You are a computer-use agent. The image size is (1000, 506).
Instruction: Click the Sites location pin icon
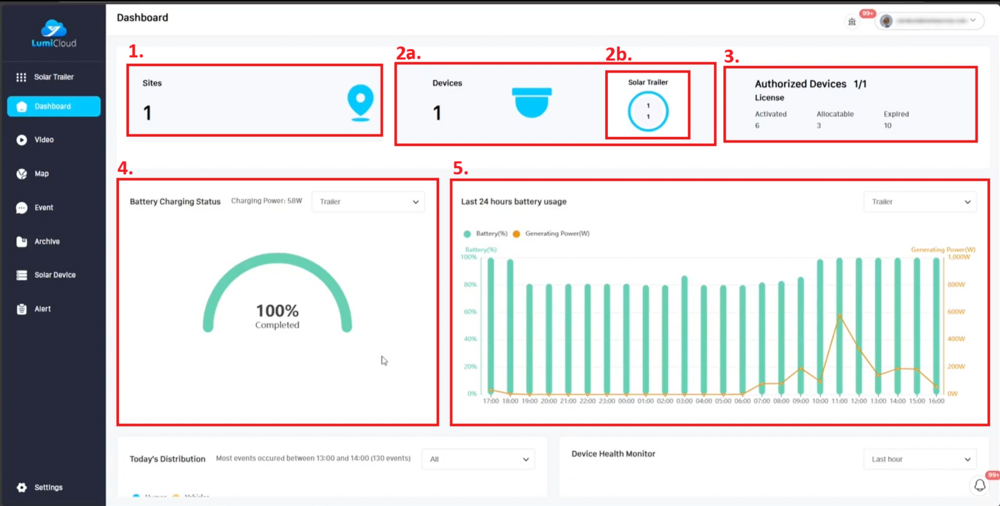[359, 103]
